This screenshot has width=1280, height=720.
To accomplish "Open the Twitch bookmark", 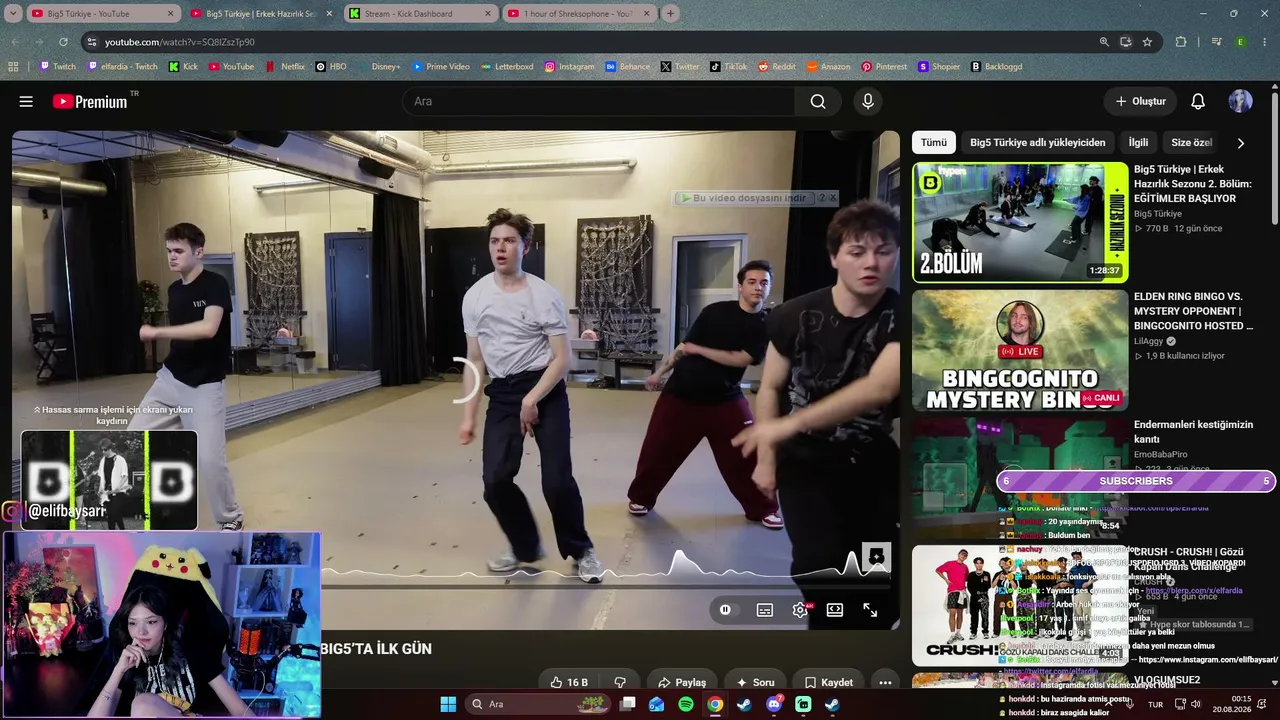I will [x=57, y=67].
